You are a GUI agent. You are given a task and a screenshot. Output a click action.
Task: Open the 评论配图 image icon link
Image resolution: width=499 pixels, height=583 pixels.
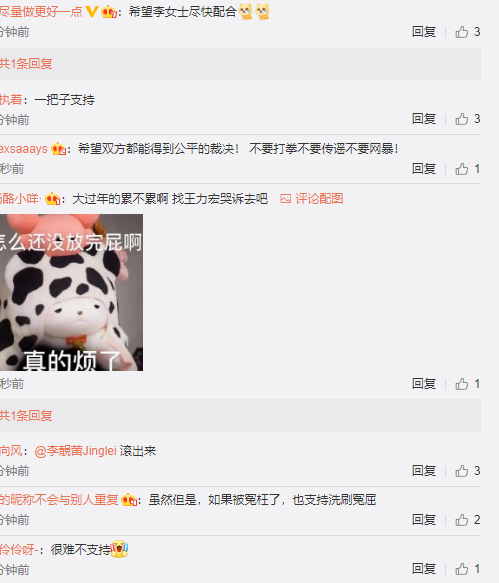312,199
